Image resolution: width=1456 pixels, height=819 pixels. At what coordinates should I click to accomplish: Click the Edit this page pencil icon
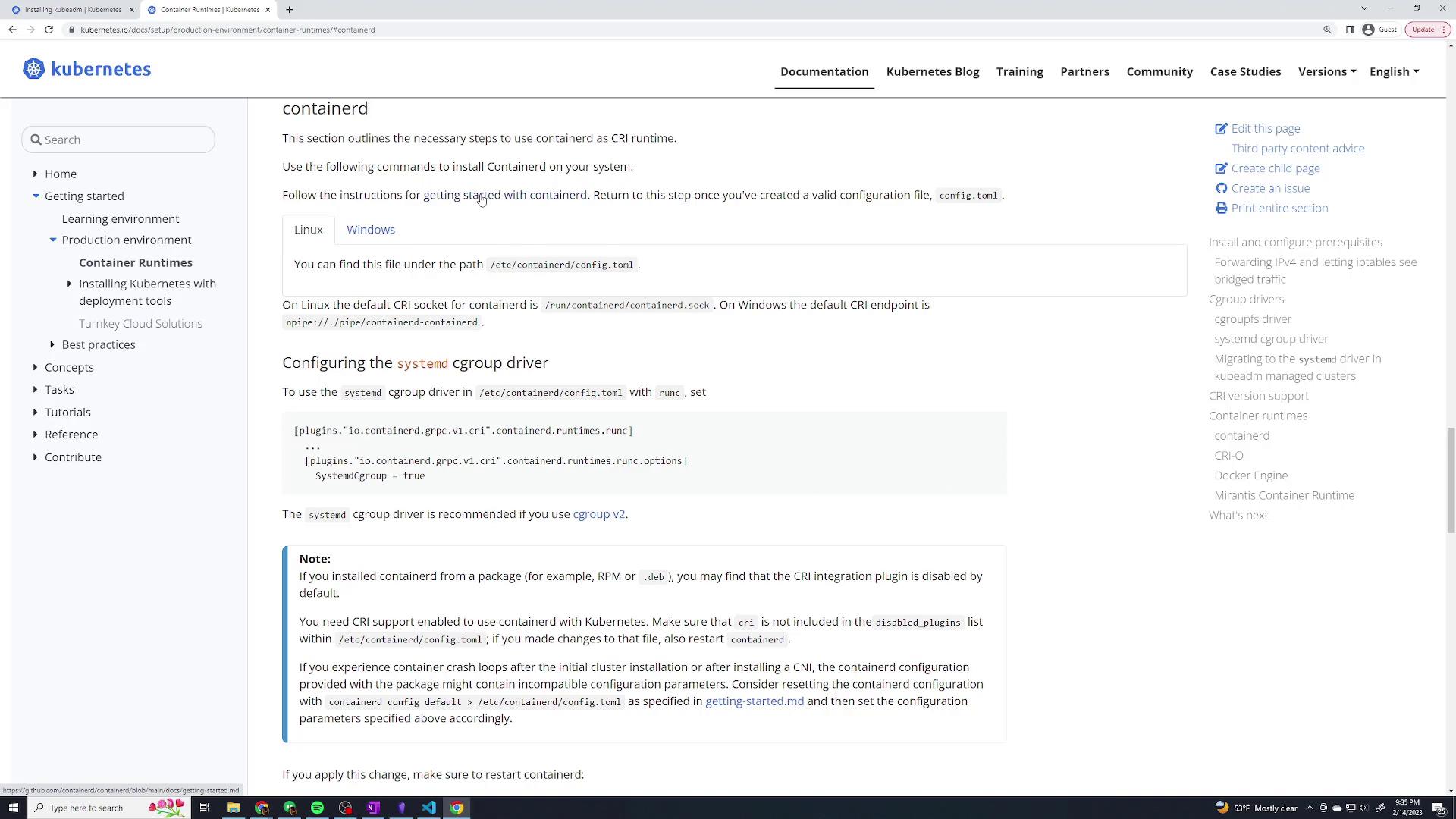pos(1221,129)
